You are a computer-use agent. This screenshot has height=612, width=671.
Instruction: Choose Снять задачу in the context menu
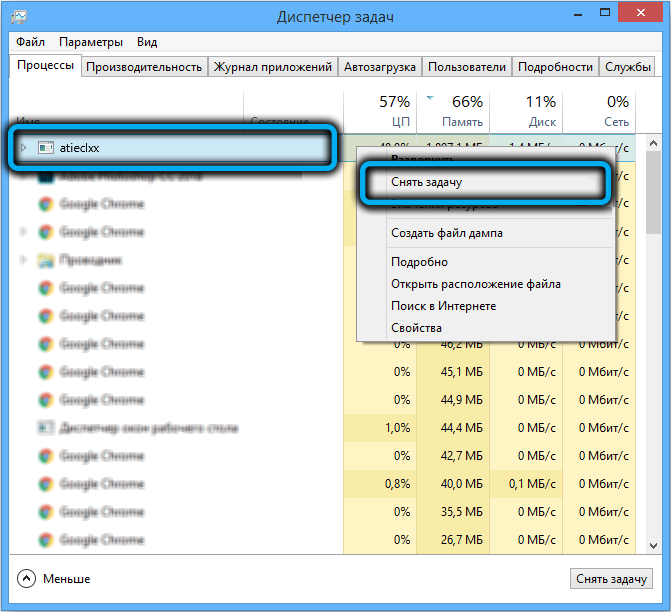pos(426,183)
